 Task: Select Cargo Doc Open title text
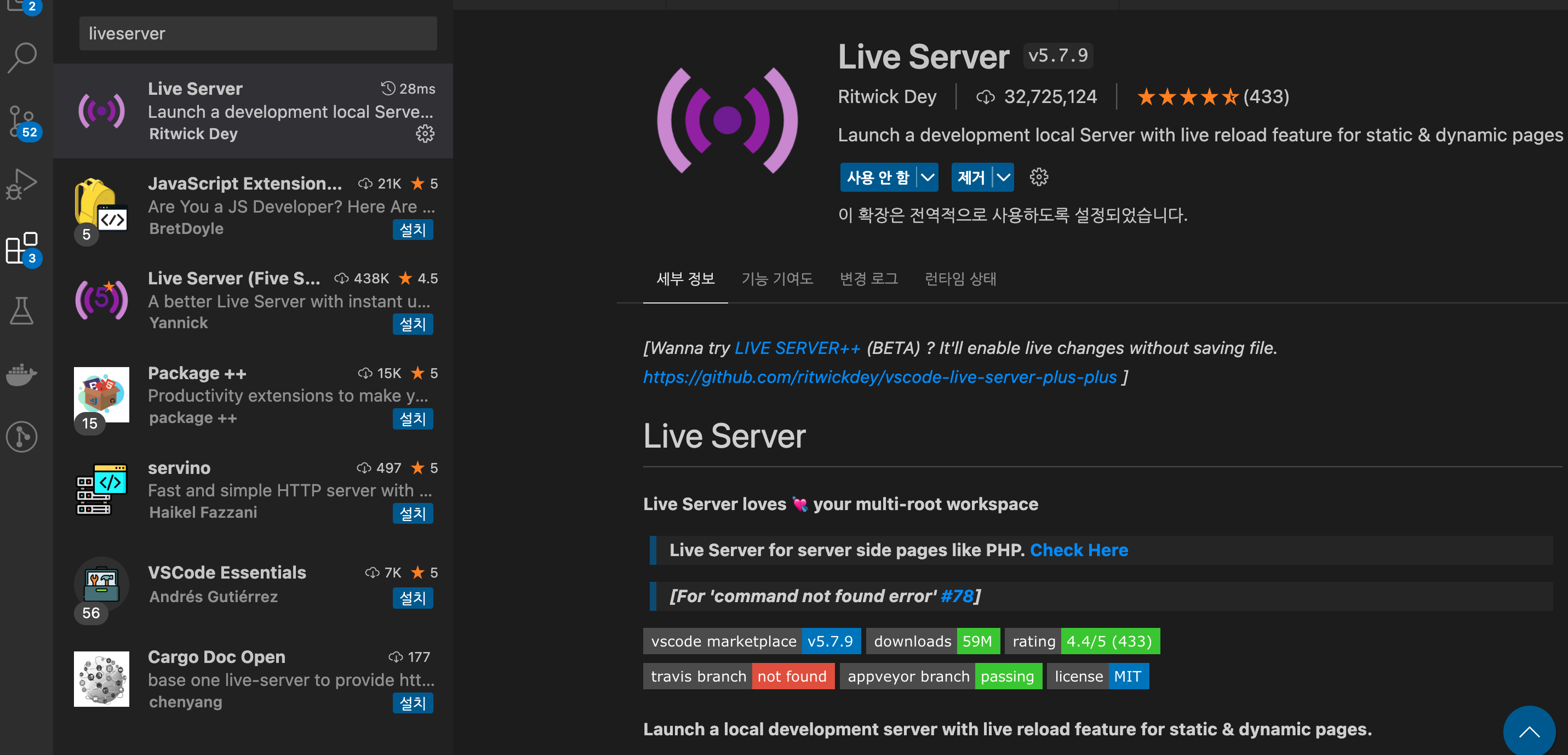(217, 657)
